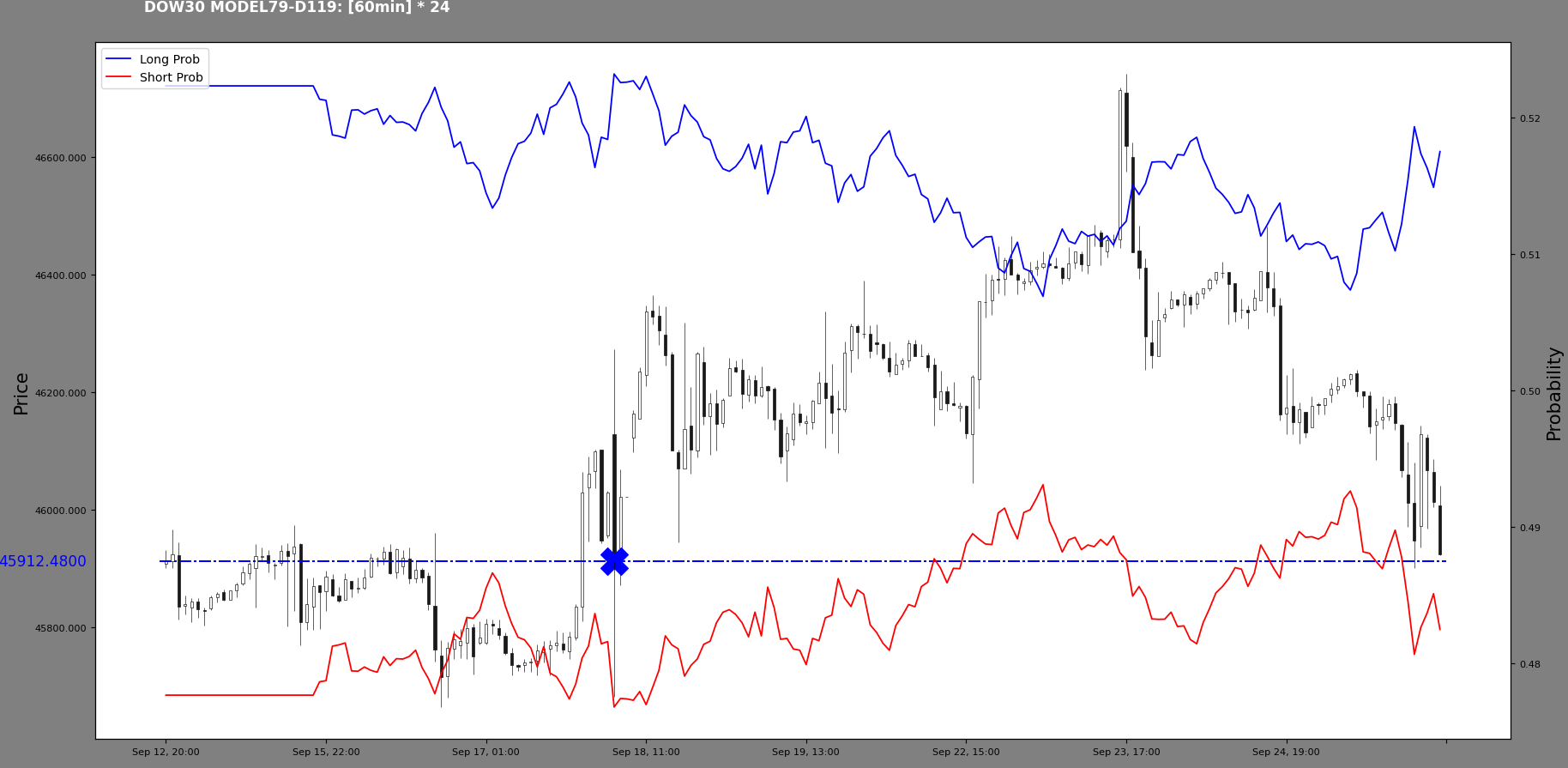1568x768 pixels.
Task: Select the Sep 18, 11:00 time tick
Action: (646, 753)
